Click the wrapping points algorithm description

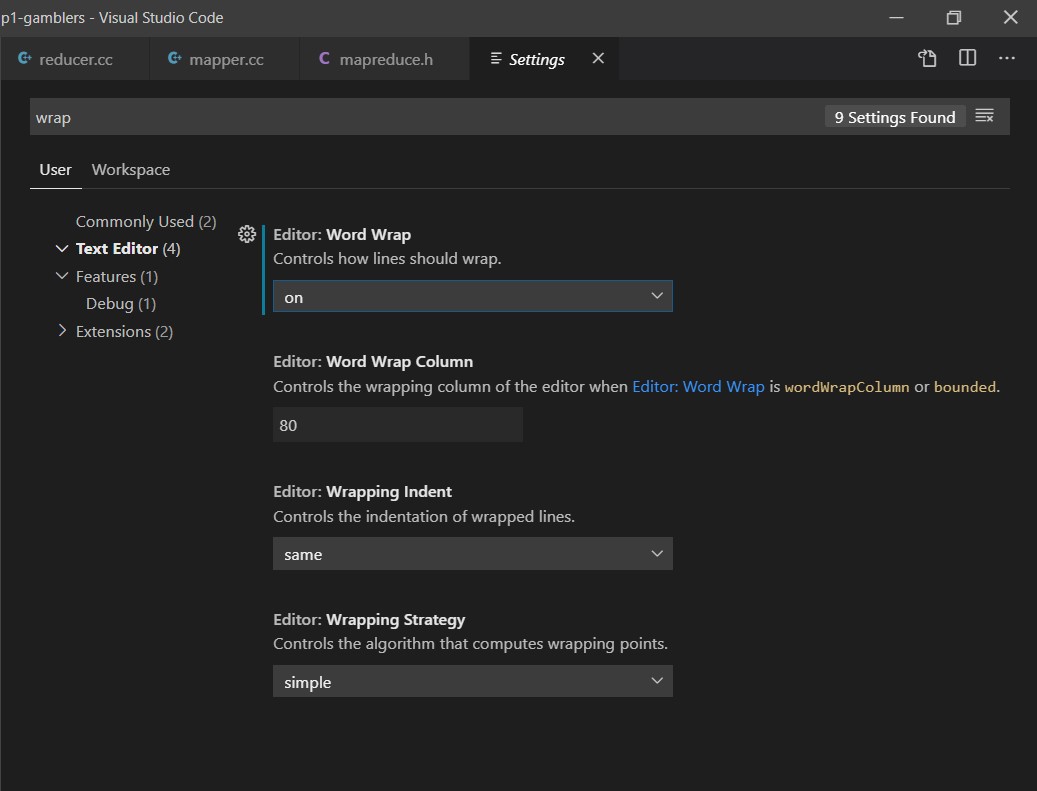pyautogui.click(x=470, y=644)
